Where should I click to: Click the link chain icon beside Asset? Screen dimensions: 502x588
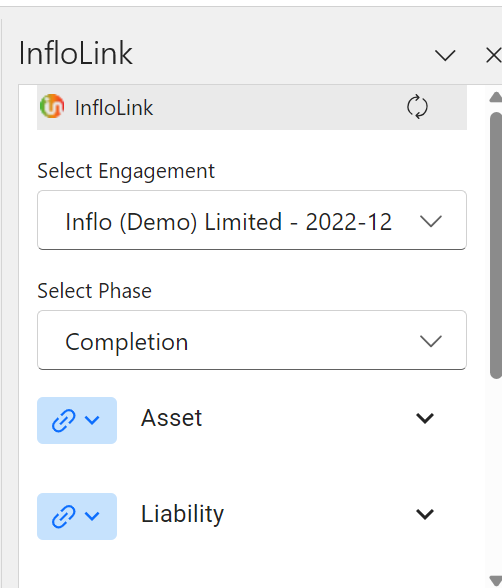click(x=63, y=420)
